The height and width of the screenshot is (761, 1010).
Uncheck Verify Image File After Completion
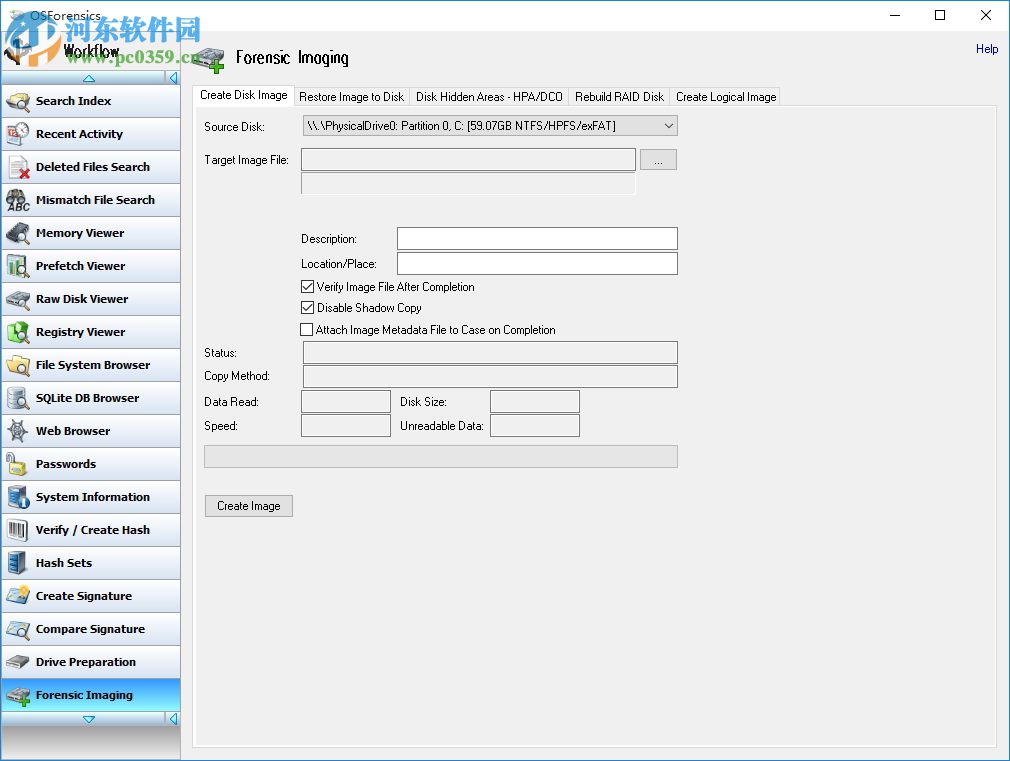306,287
